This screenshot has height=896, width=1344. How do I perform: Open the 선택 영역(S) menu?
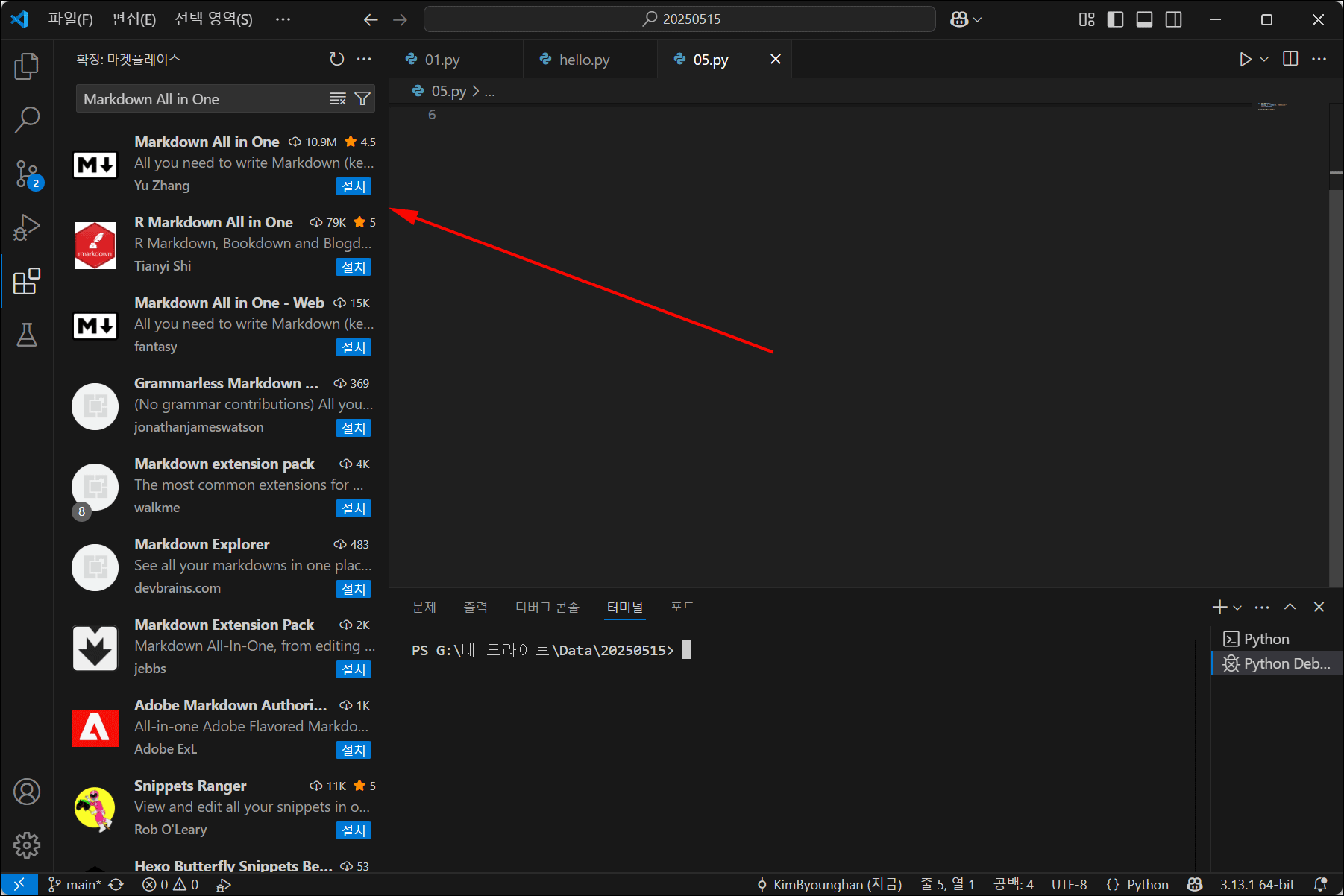[x=213, y=19]
